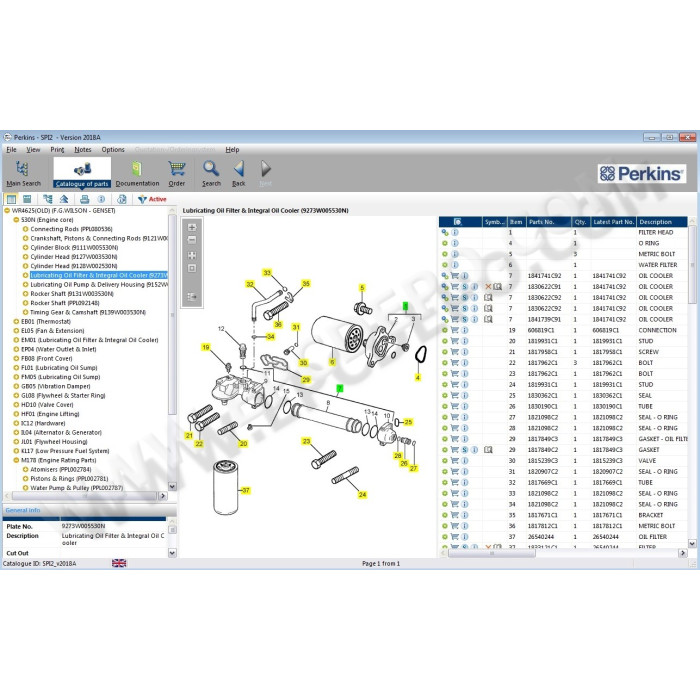Fit diagram to window with arrows icon
700x700 pixels.
pyautogui.click(x=192, y=255)
